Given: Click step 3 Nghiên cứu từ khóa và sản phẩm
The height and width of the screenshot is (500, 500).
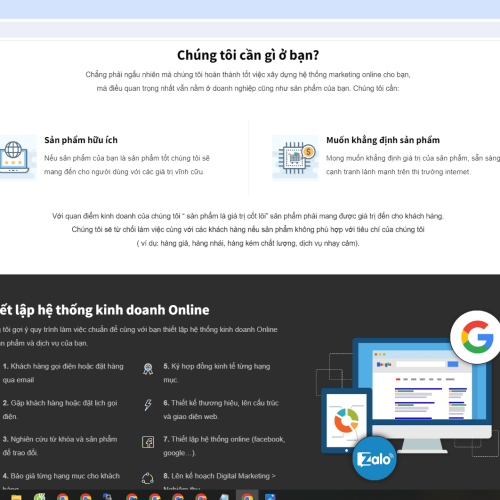Looking at the screenshot, I should [x=60, y=446].
